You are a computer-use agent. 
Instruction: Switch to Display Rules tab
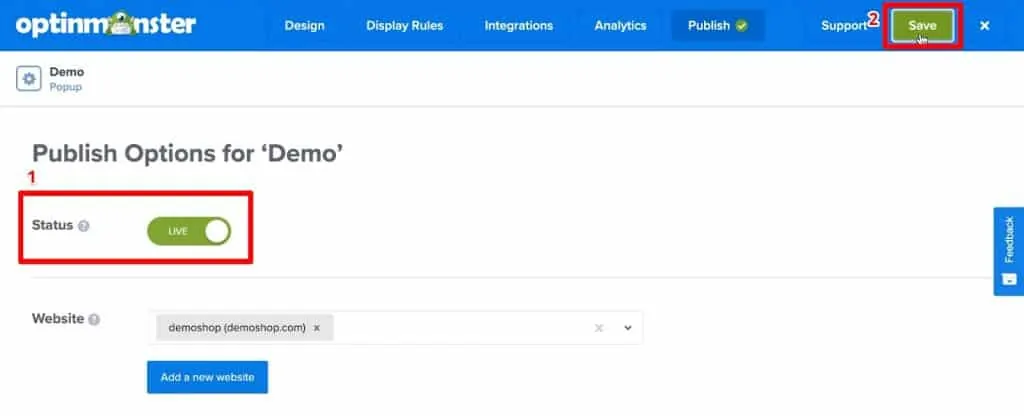(404, 25)
